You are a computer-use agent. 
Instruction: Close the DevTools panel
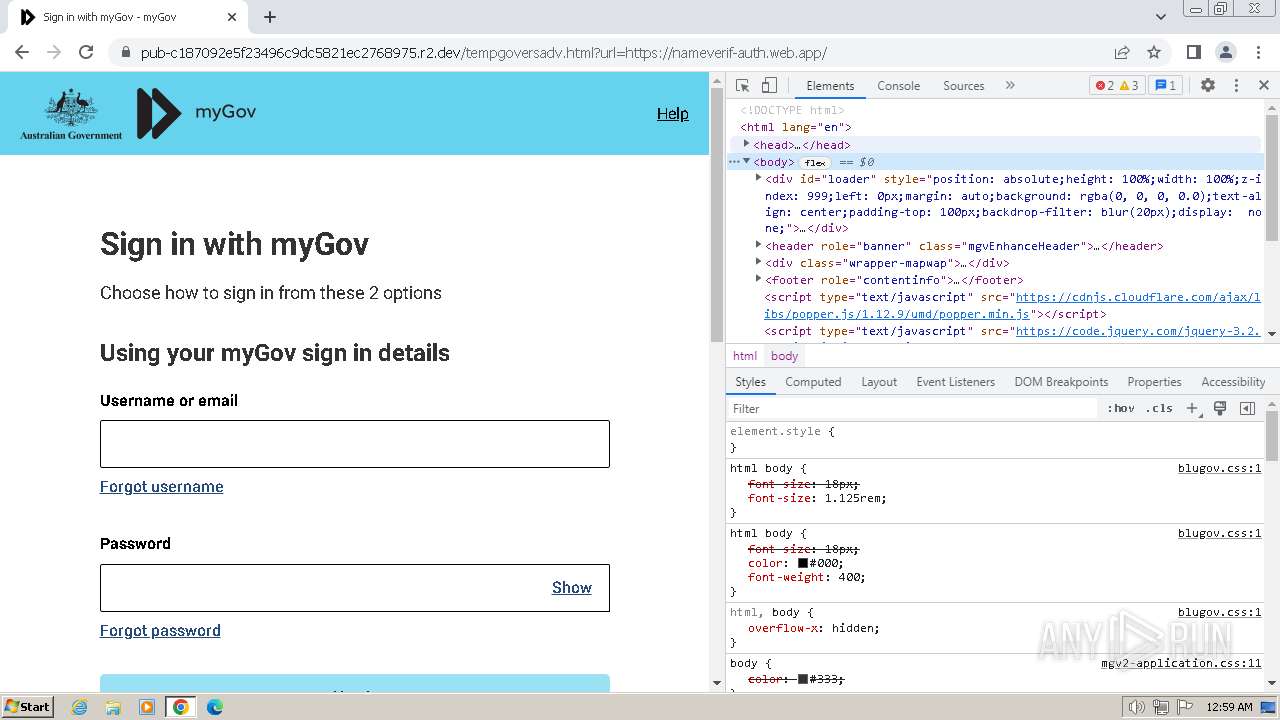click(x=1264, y=86)
